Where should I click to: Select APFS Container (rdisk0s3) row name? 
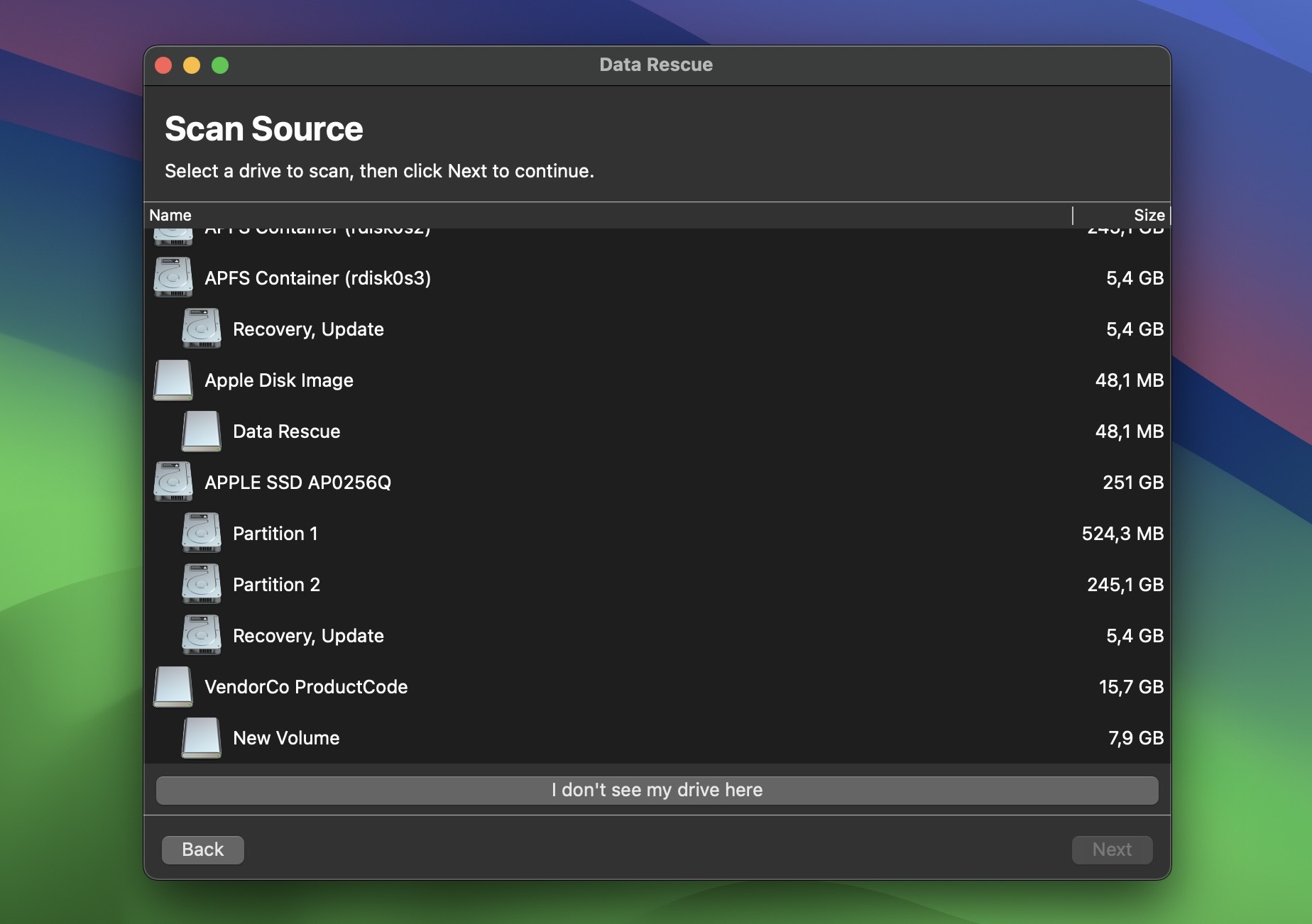pos(317,278)
